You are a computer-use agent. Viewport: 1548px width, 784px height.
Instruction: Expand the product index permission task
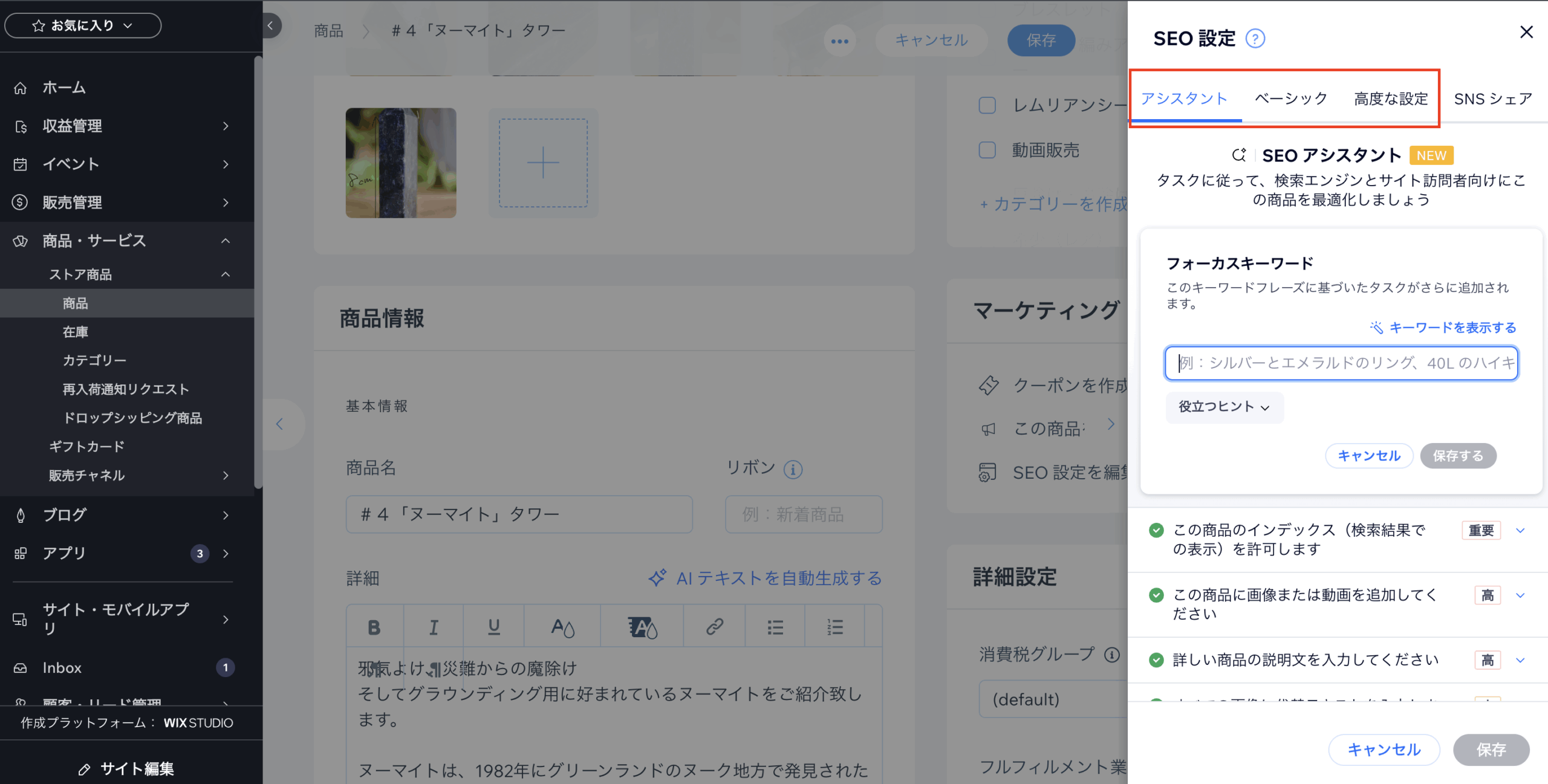(x=1520, y=531)
